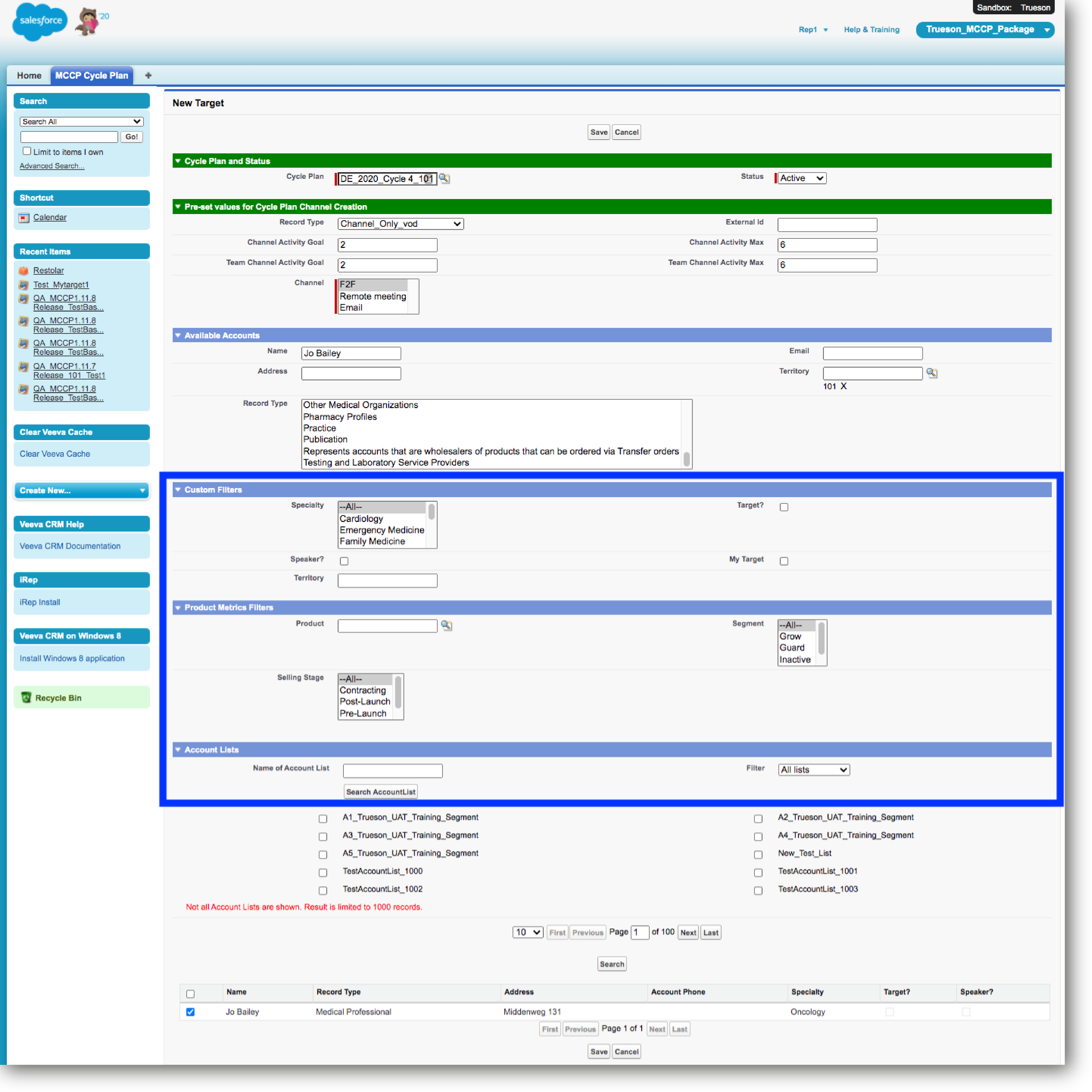Click the Name of Account List field
This screenshot has width=1092, height=1092.
click(x=393, y=770)
